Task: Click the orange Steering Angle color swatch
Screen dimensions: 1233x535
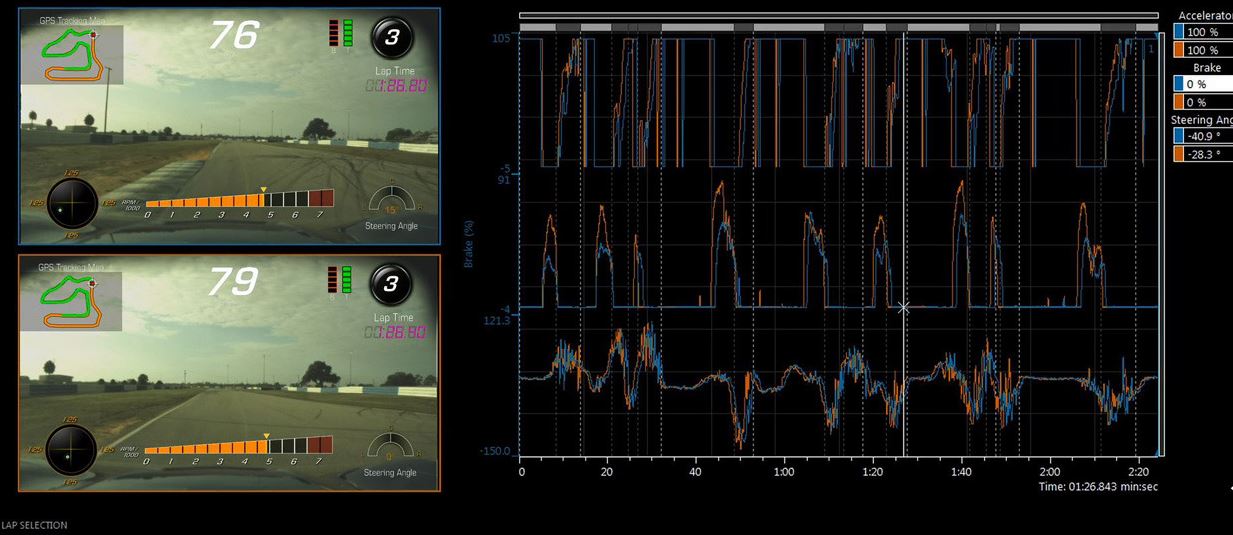Action: [1177, 154]
